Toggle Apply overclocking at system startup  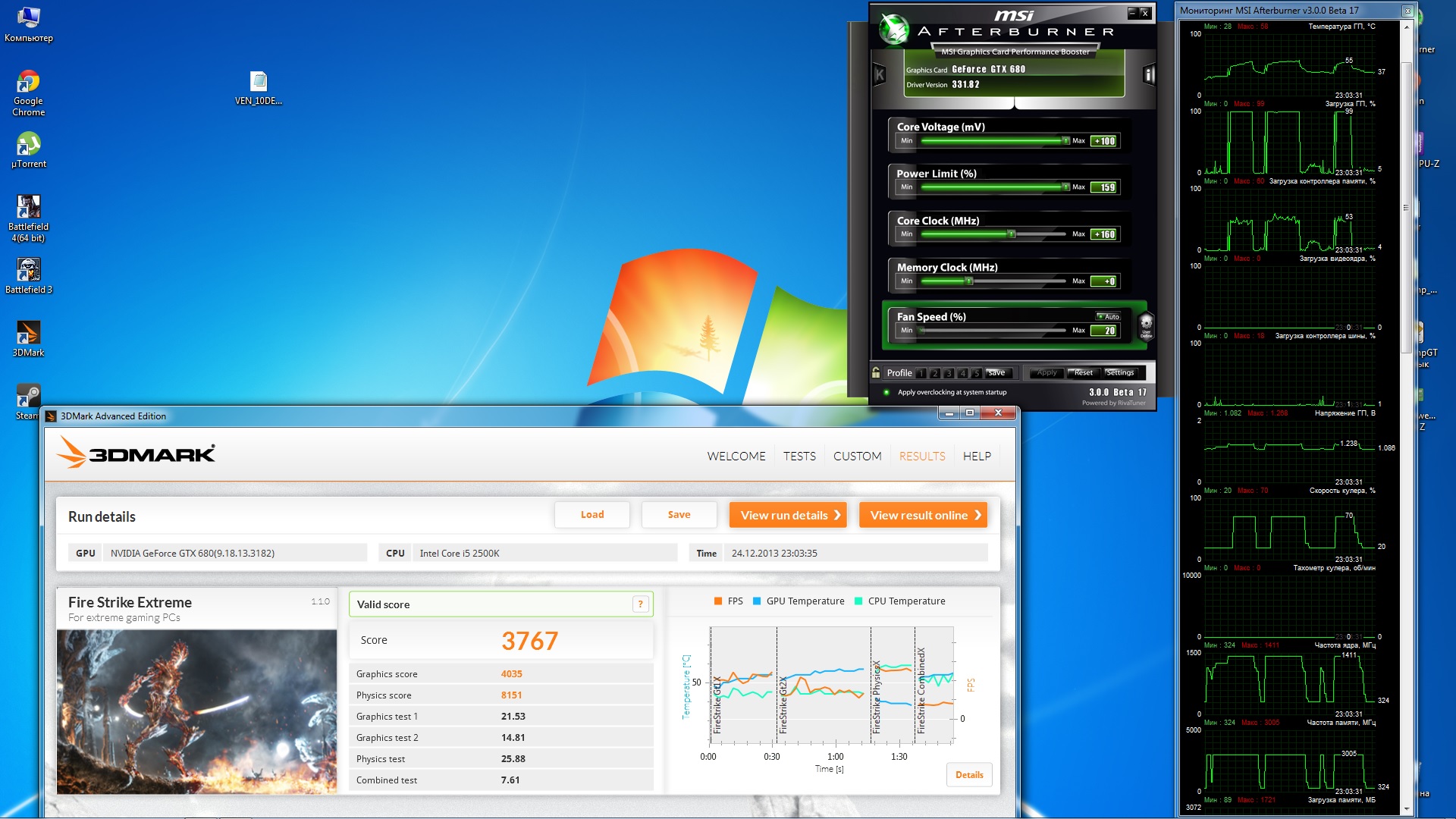[x=886, y=392]
